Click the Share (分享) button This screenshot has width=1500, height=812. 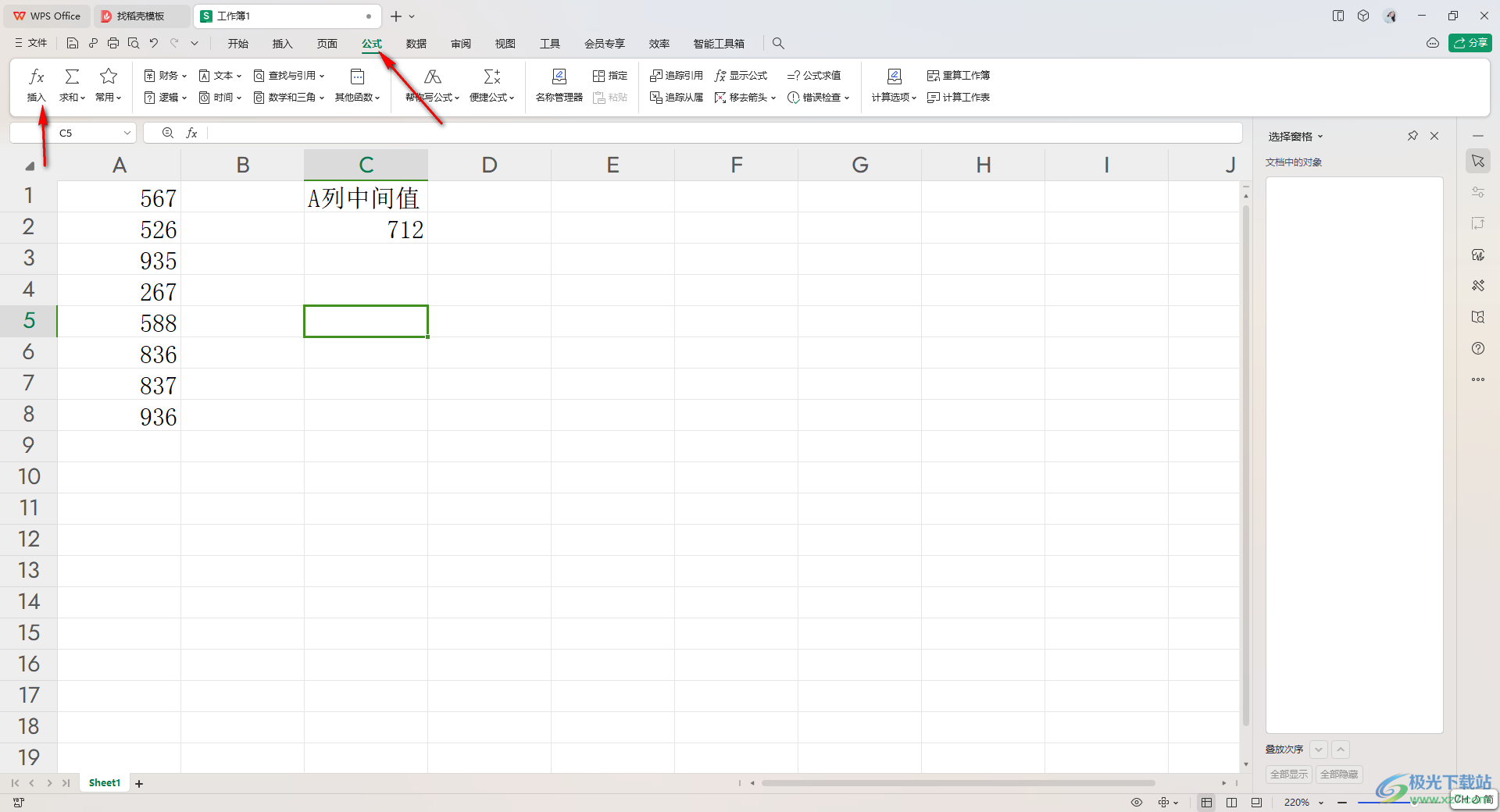(1470, 43)
